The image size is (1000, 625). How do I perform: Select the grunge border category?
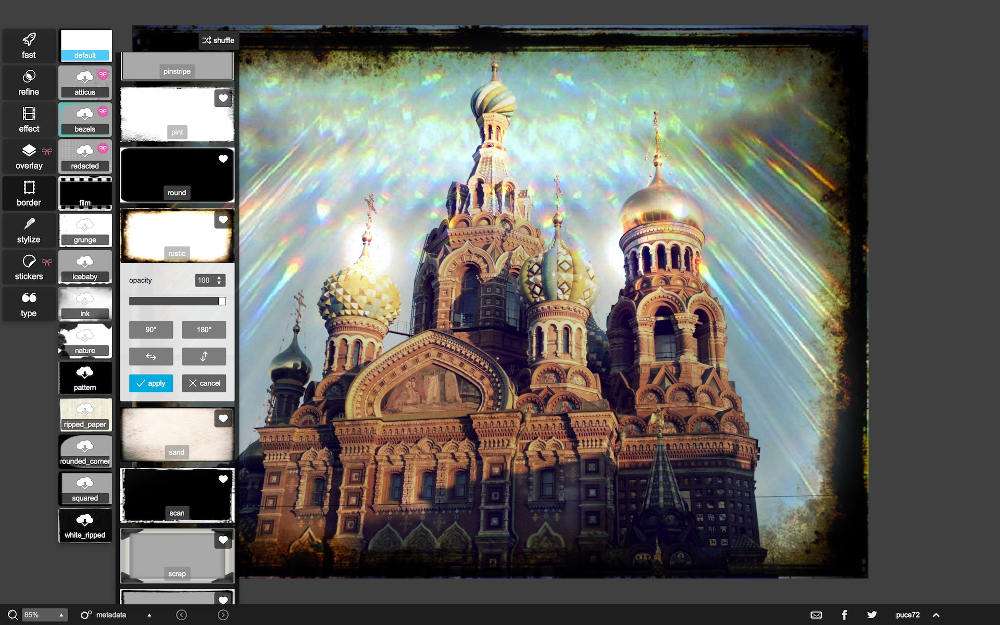85,230
